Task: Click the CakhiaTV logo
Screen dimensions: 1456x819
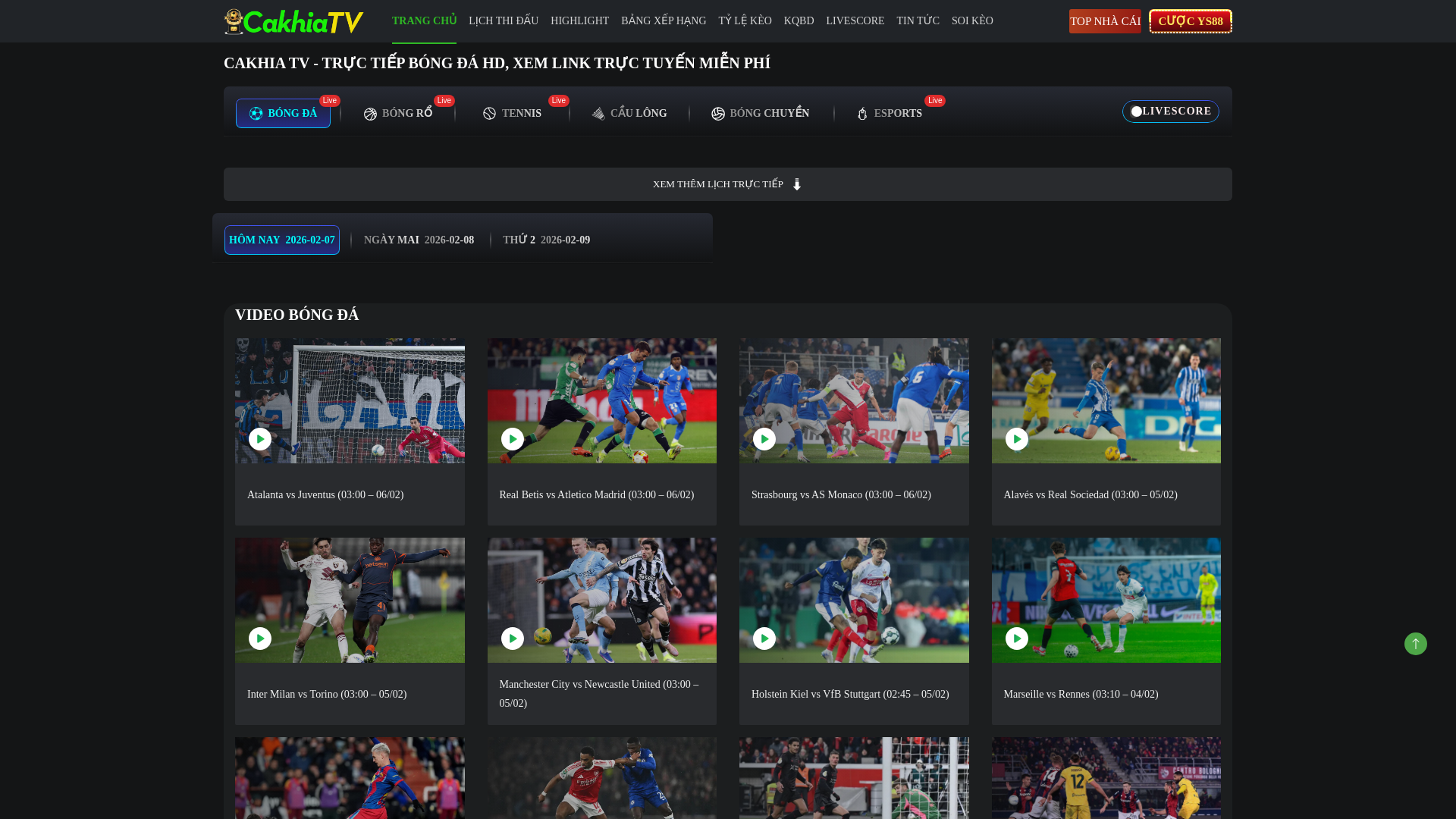Action: coord(293,21)
